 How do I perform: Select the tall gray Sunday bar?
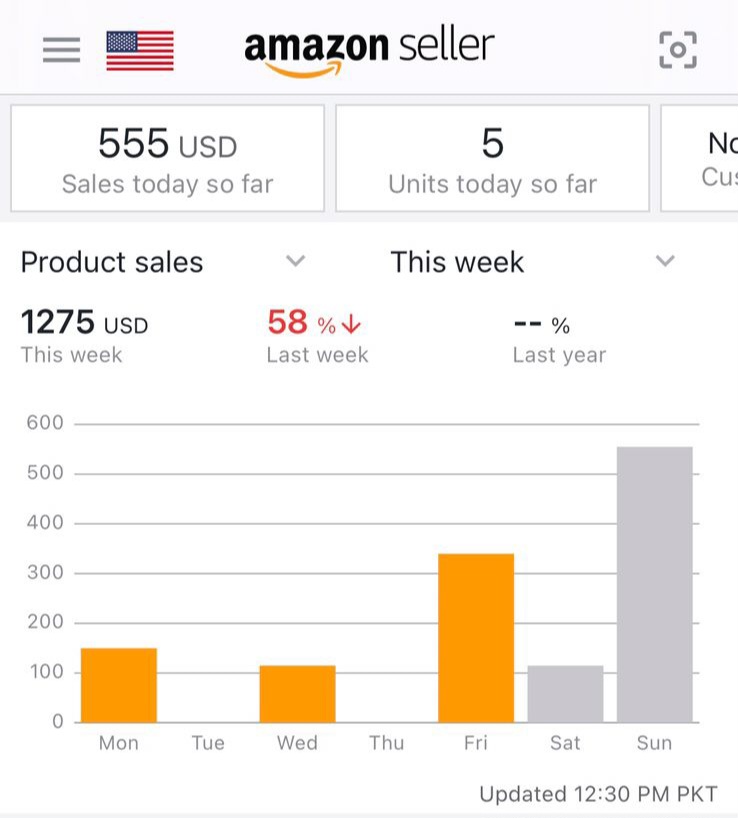pos(654,584)
